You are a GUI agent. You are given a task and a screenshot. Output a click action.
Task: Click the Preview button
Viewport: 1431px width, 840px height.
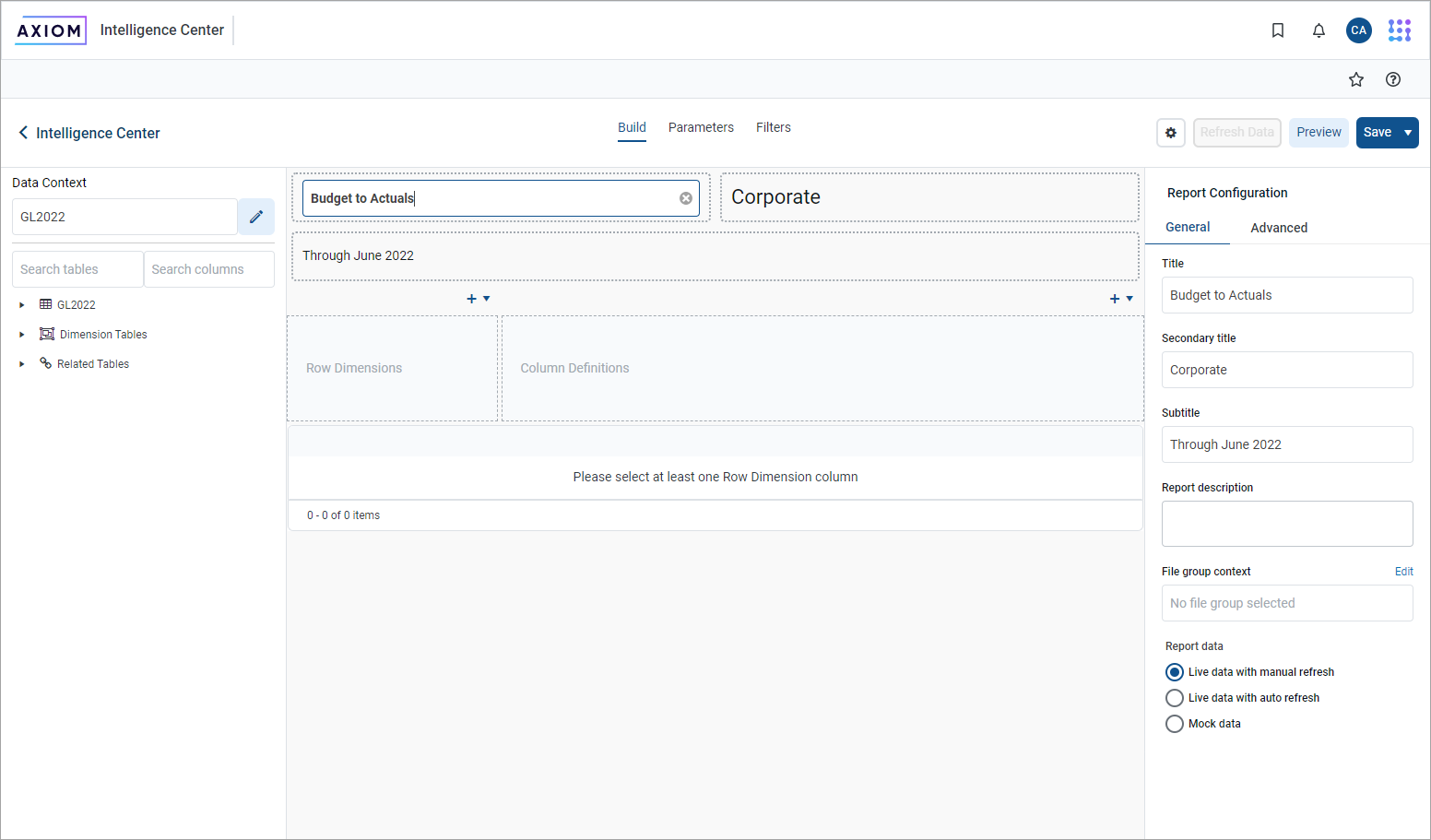[x=1319, y=133]
